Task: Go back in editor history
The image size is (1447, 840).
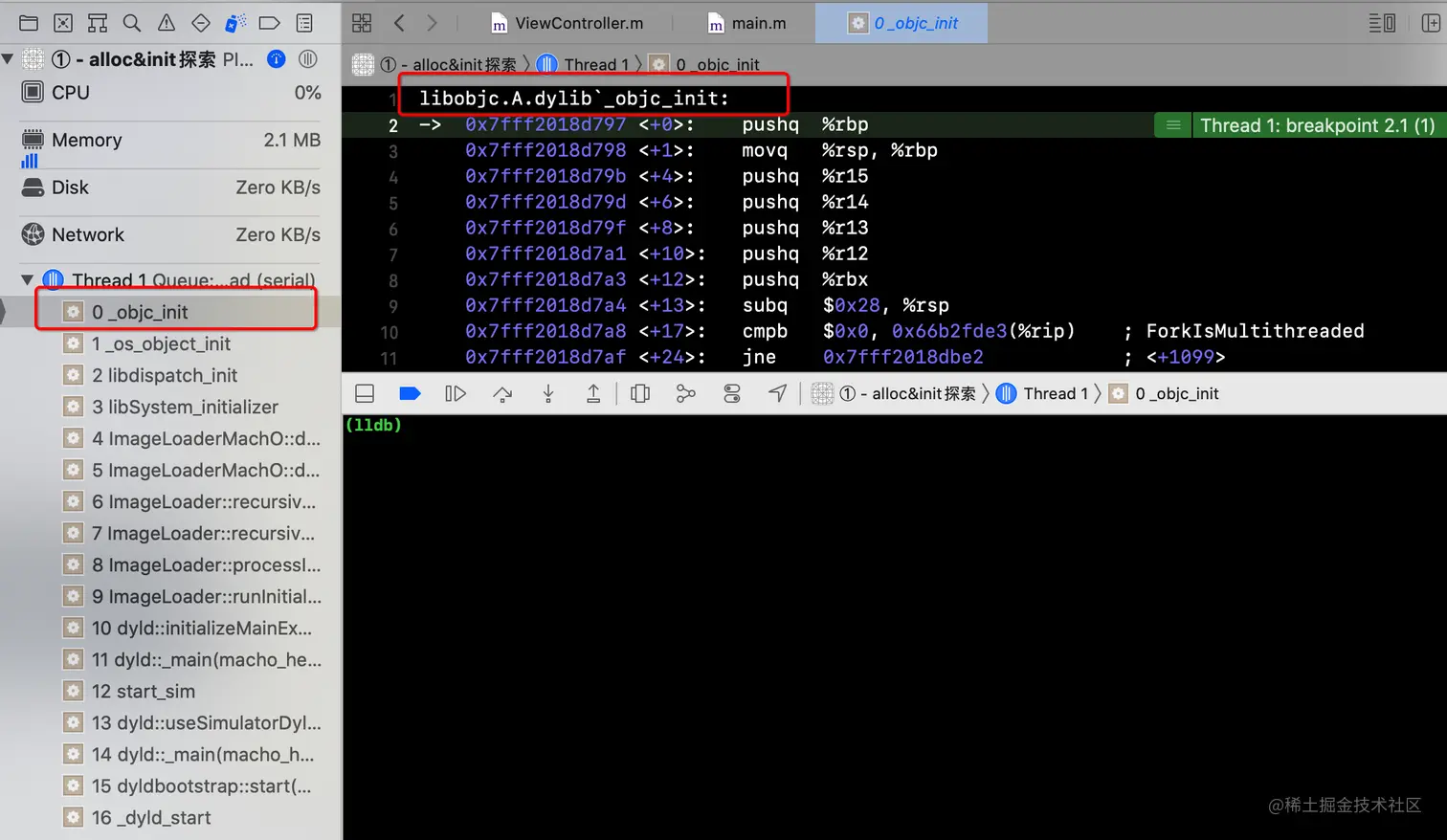Action: pyautogui.click(x=399, y=23)
